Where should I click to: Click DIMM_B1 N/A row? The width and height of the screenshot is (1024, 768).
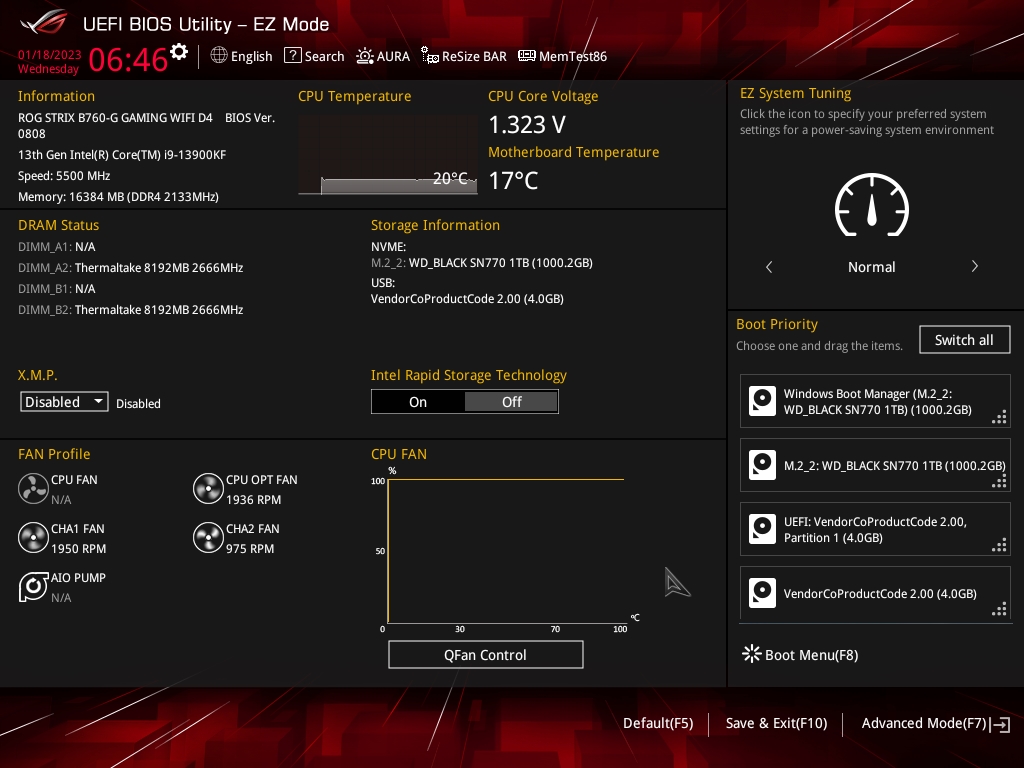coord(57,289)
